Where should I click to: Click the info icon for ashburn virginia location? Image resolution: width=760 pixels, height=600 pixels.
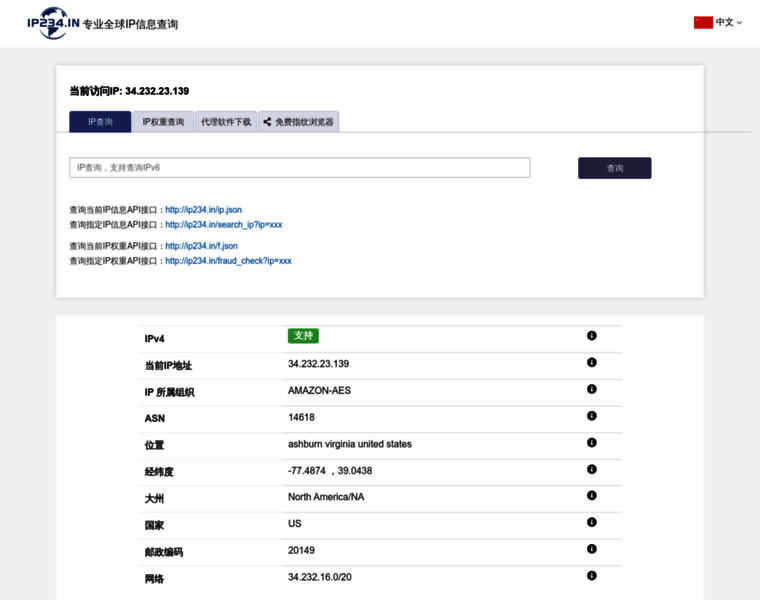coord(591,442)
